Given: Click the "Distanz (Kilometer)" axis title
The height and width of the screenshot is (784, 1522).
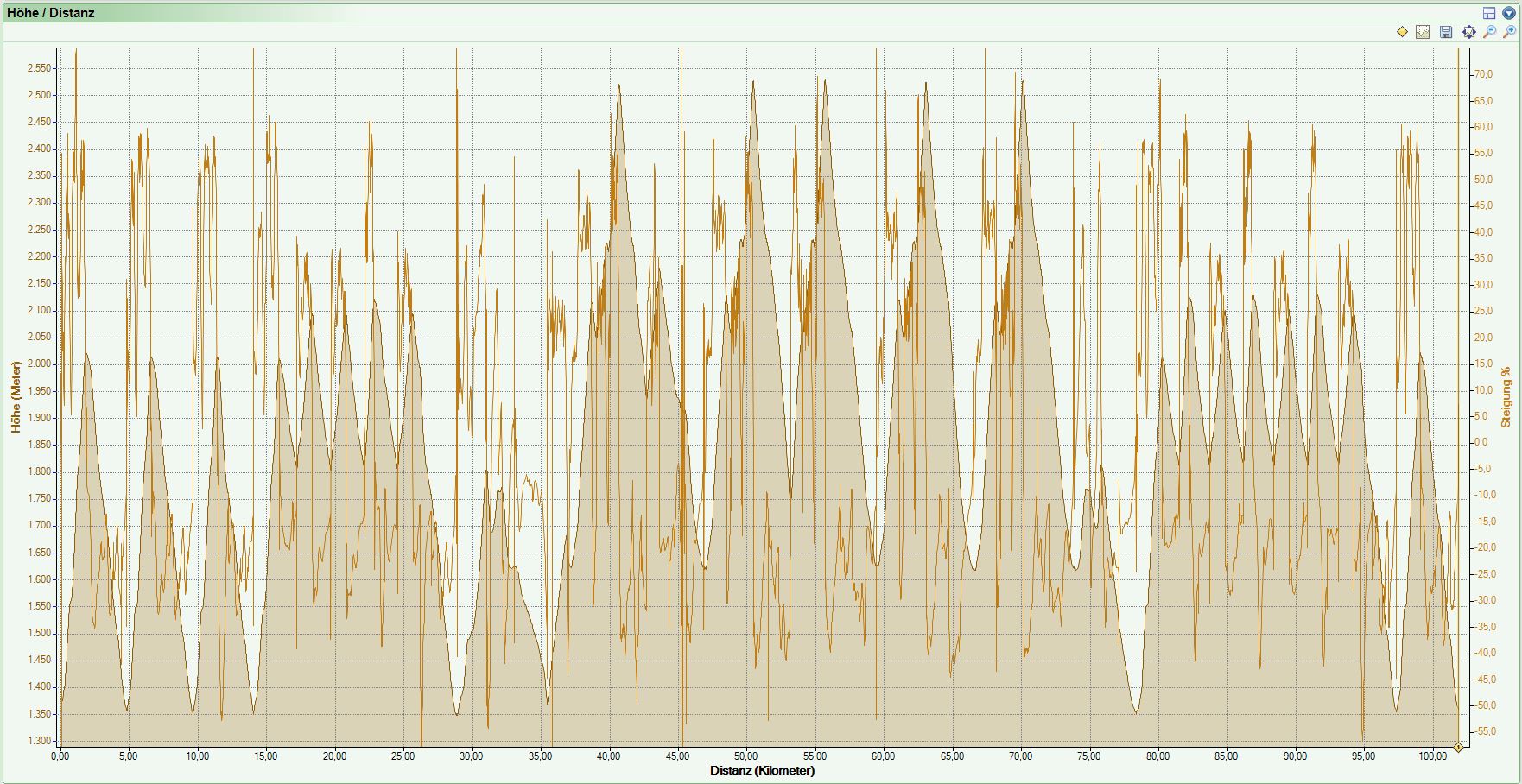Looking at the screenshot, I should (x=762, y=771).
